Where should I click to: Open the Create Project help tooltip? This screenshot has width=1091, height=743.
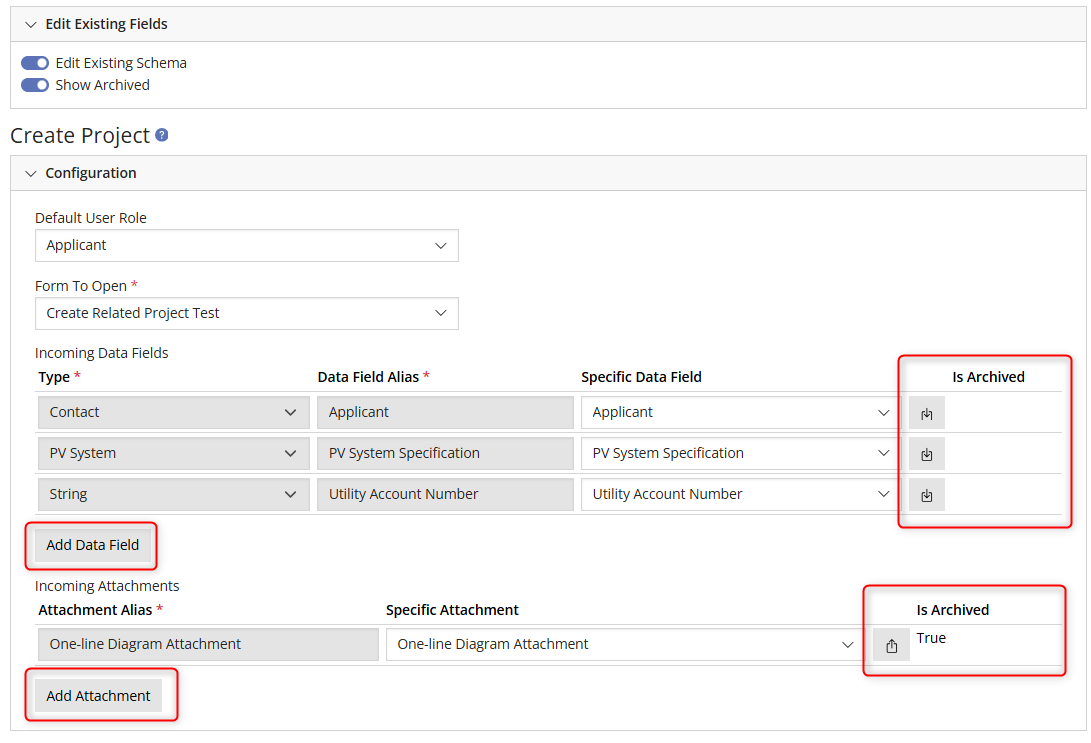pos(161,134)
